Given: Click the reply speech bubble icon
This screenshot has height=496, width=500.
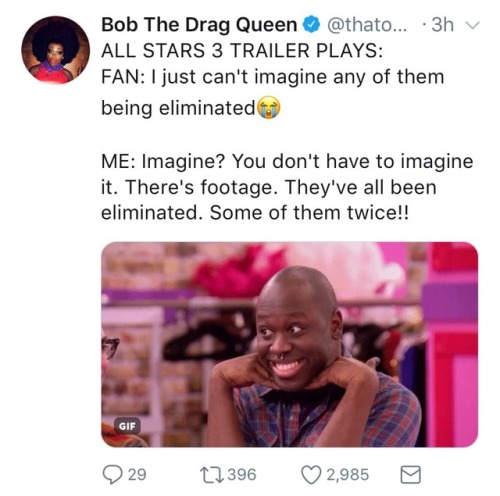Looking at the screenshot, I should click(x=112, y=474).
